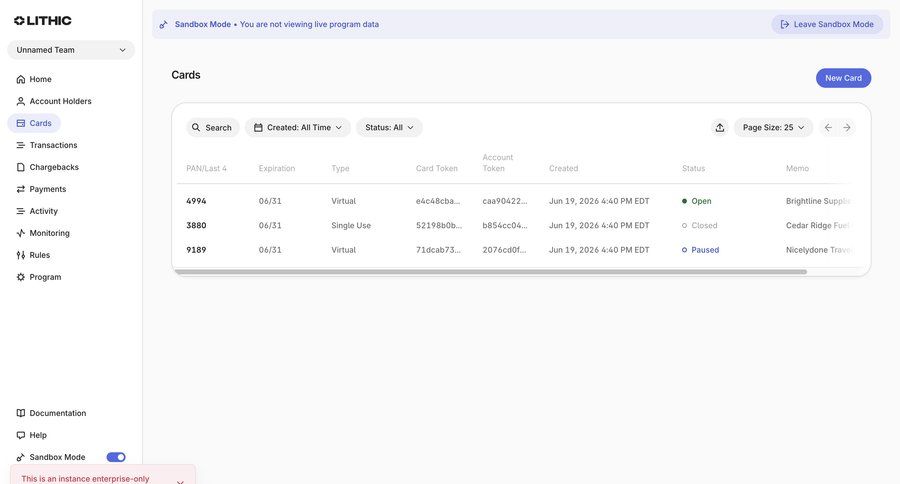The height and width of the screenshot is (484, 900).
Task: Click card token e4c48cba...
Action: pyautogui.click(x=438, y=201)
